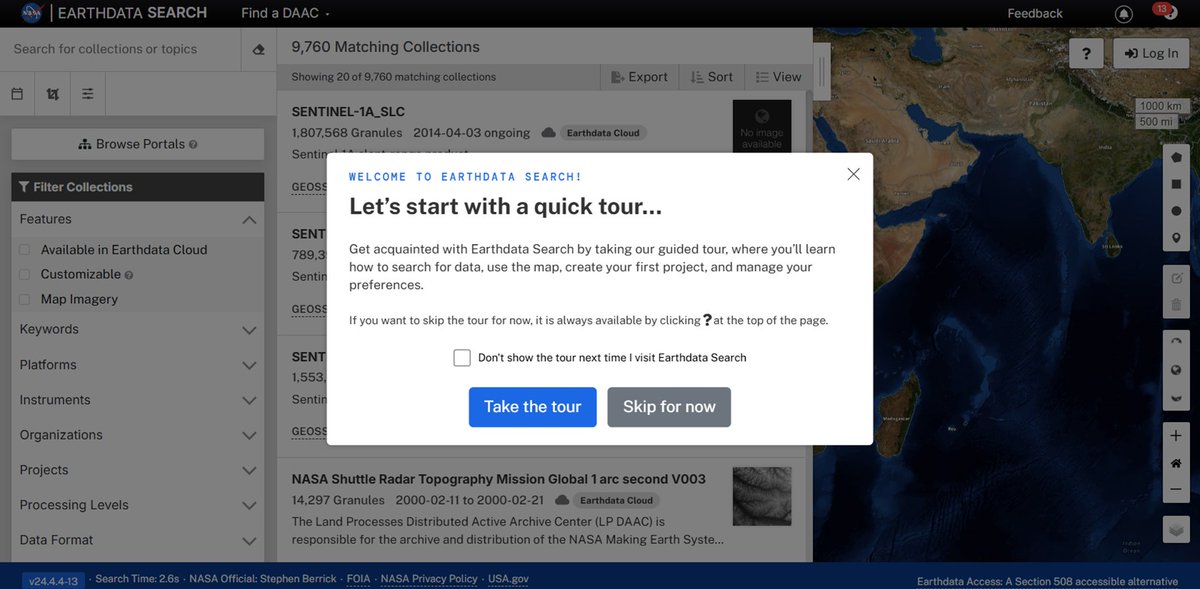Select the circle drawing tool
1200x589 pixels.
tap(1176, 210)
